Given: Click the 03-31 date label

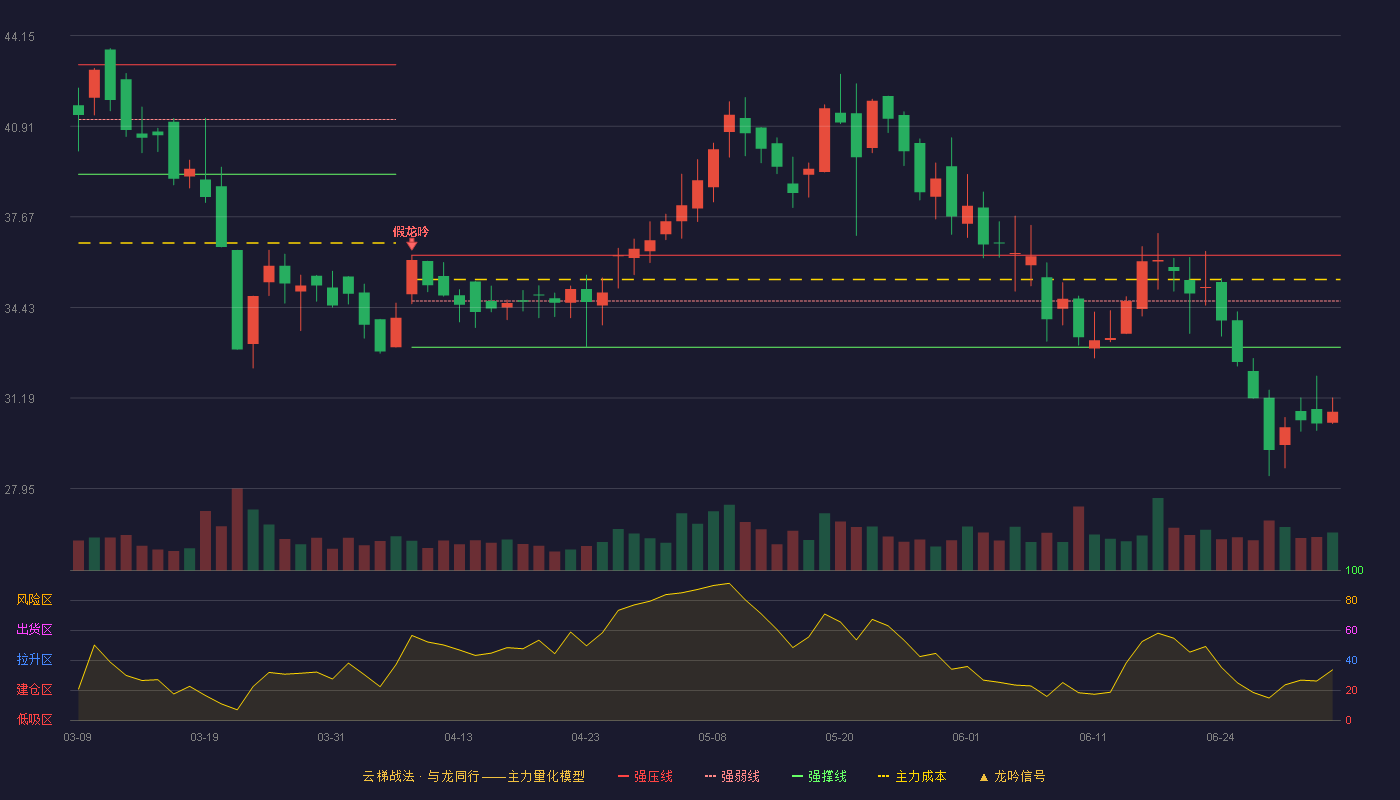Looking at the screenshot, I should pyautogui.click(x=331, y=737).
